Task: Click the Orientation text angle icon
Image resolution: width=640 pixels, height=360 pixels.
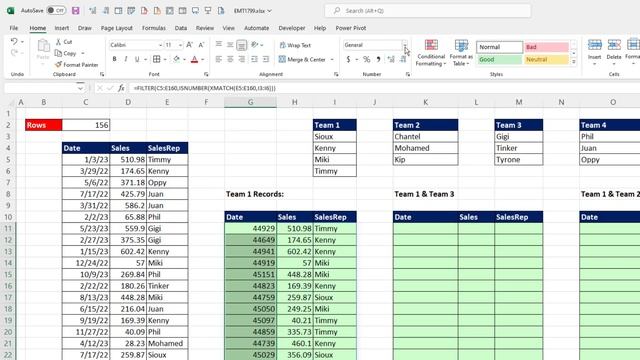Action: click(x=255, y=45)
